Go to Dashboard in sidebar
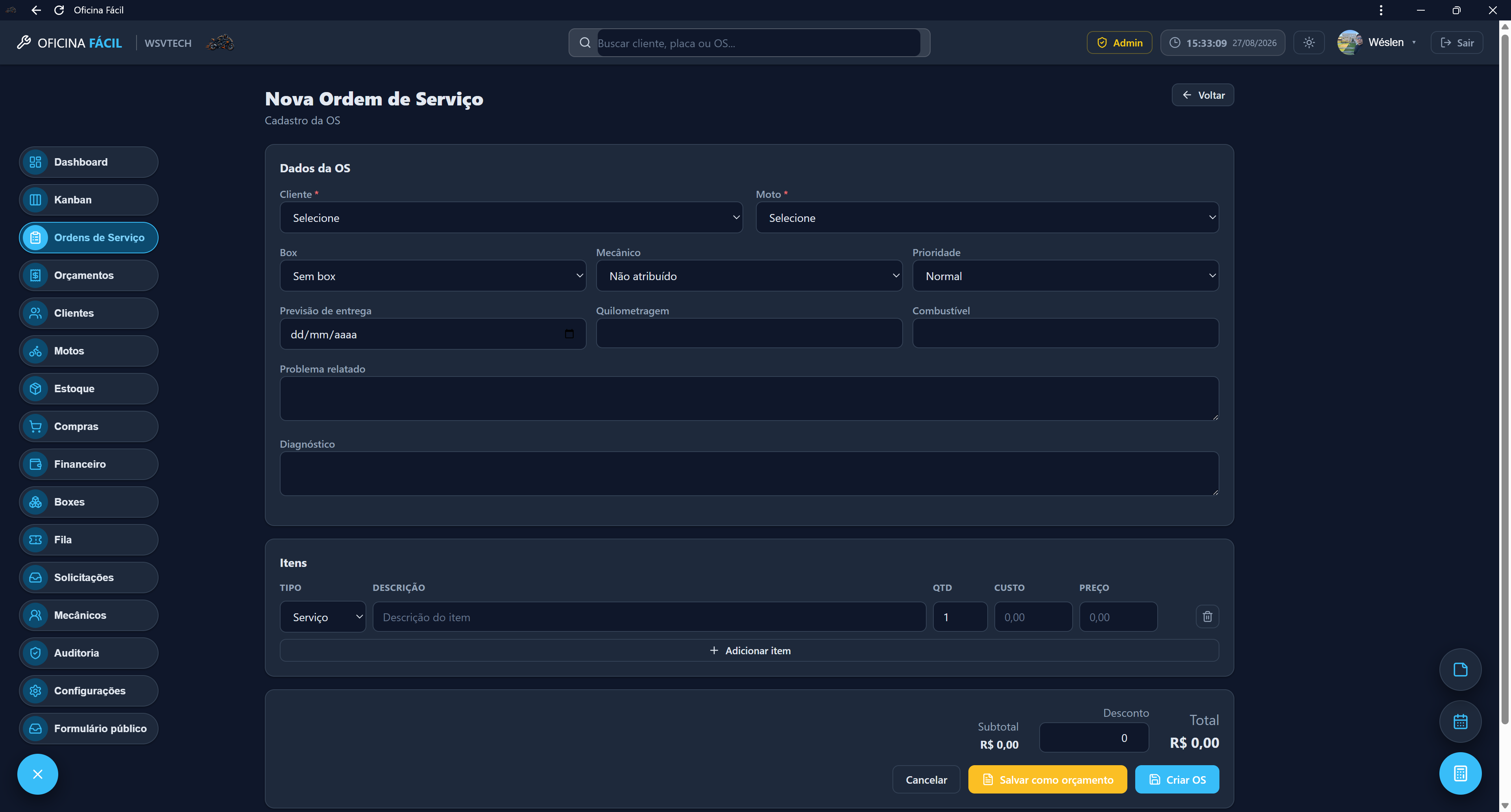Image resolution: width=1511 pixels, height=812 pixels. (89, 162)
